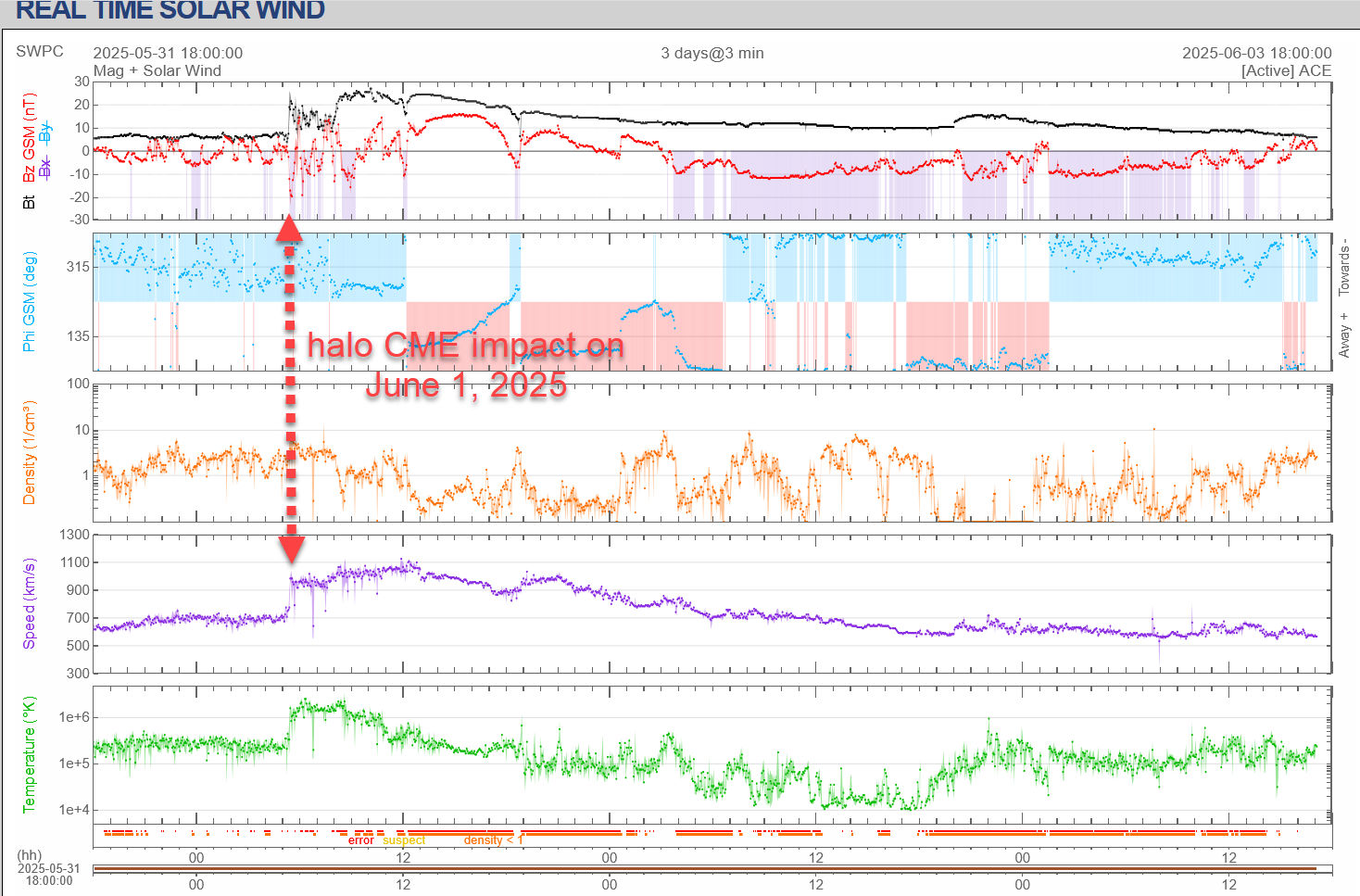Open the '3 days@3 min' time range selector
The height and width of the screenshot is (896, 1360).
click(711, 53)
